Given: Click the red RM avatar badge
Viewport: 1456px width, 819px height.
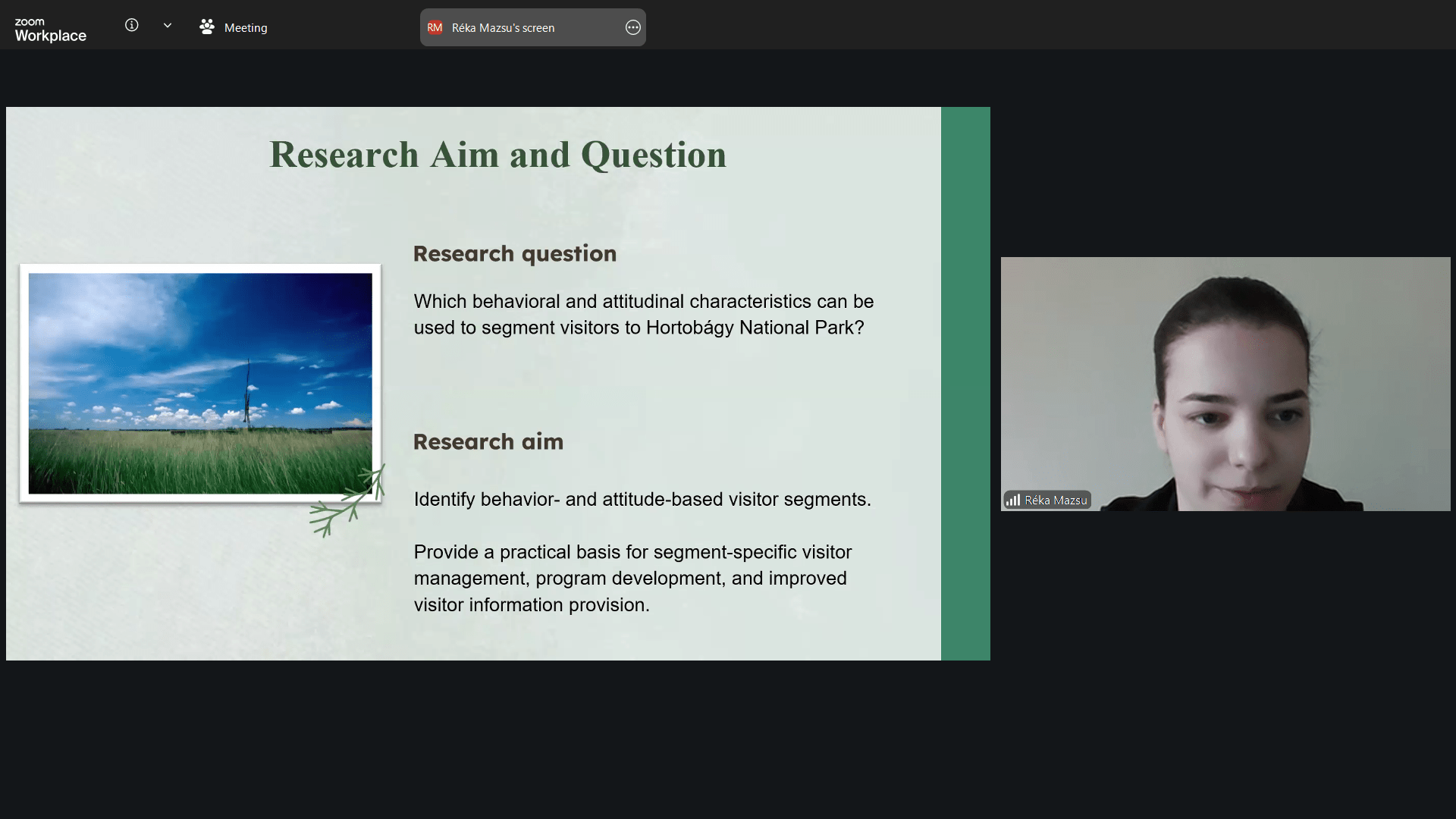Looking at the screenshot, I should 435,28.
